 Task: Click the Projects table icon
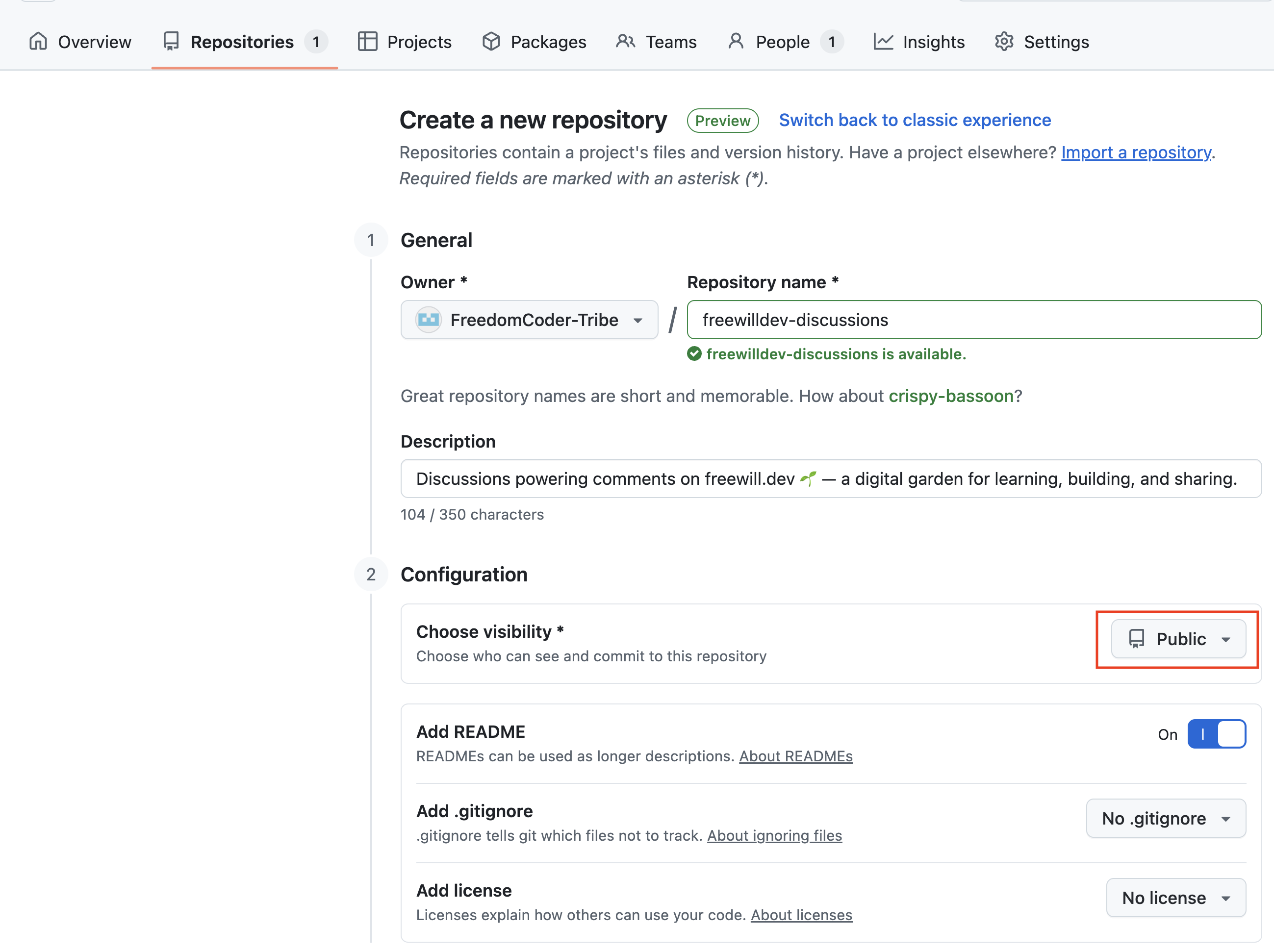click(x=367, y=42)
